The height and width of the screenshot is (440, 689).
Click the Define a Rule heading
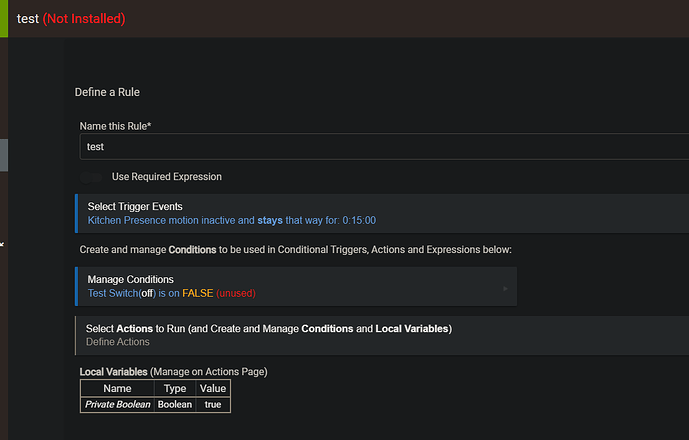point(108,92)
